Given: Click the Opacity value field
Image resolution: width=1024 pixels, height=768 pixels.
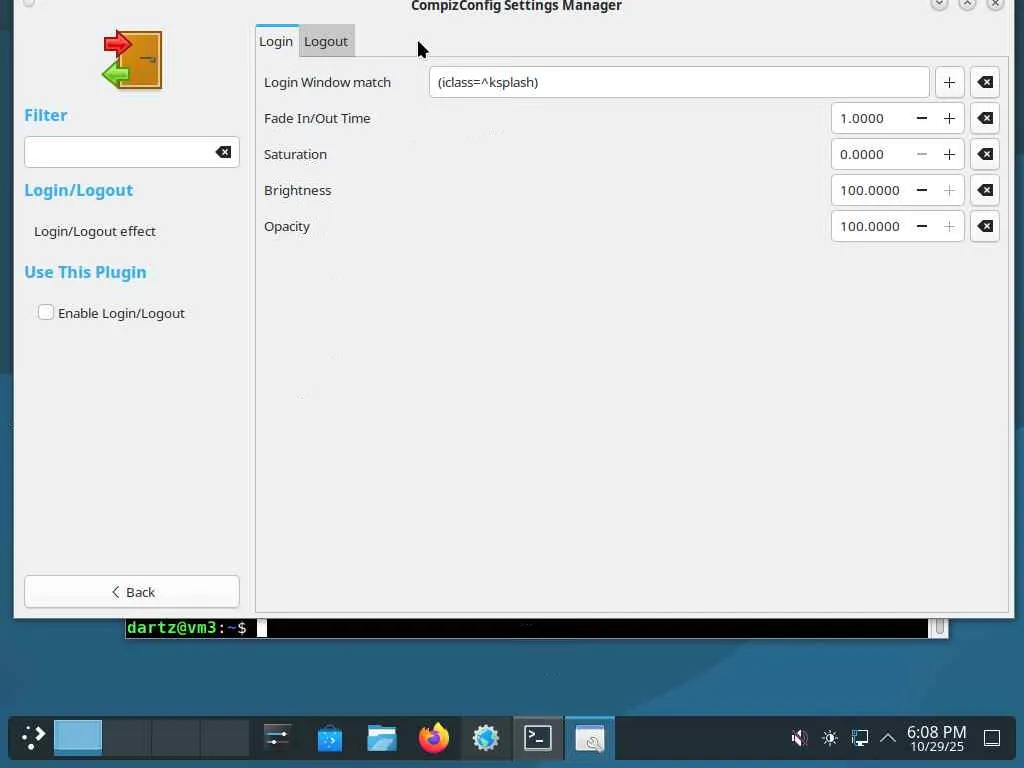Looking at the screenshot, I should [871, 226].
